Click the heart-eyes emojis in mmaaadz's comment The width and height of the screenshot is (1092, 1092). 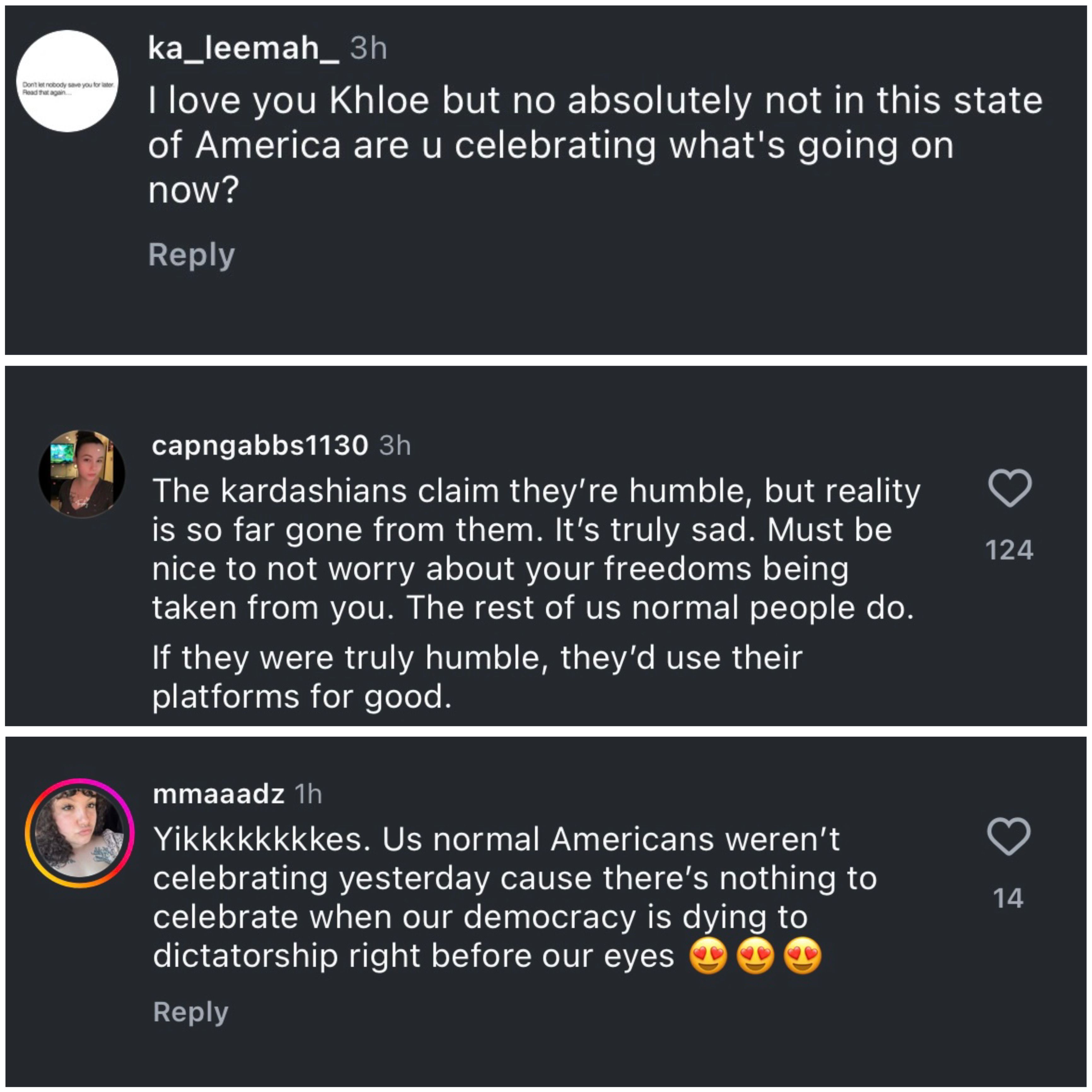click(x=755, y=956)
